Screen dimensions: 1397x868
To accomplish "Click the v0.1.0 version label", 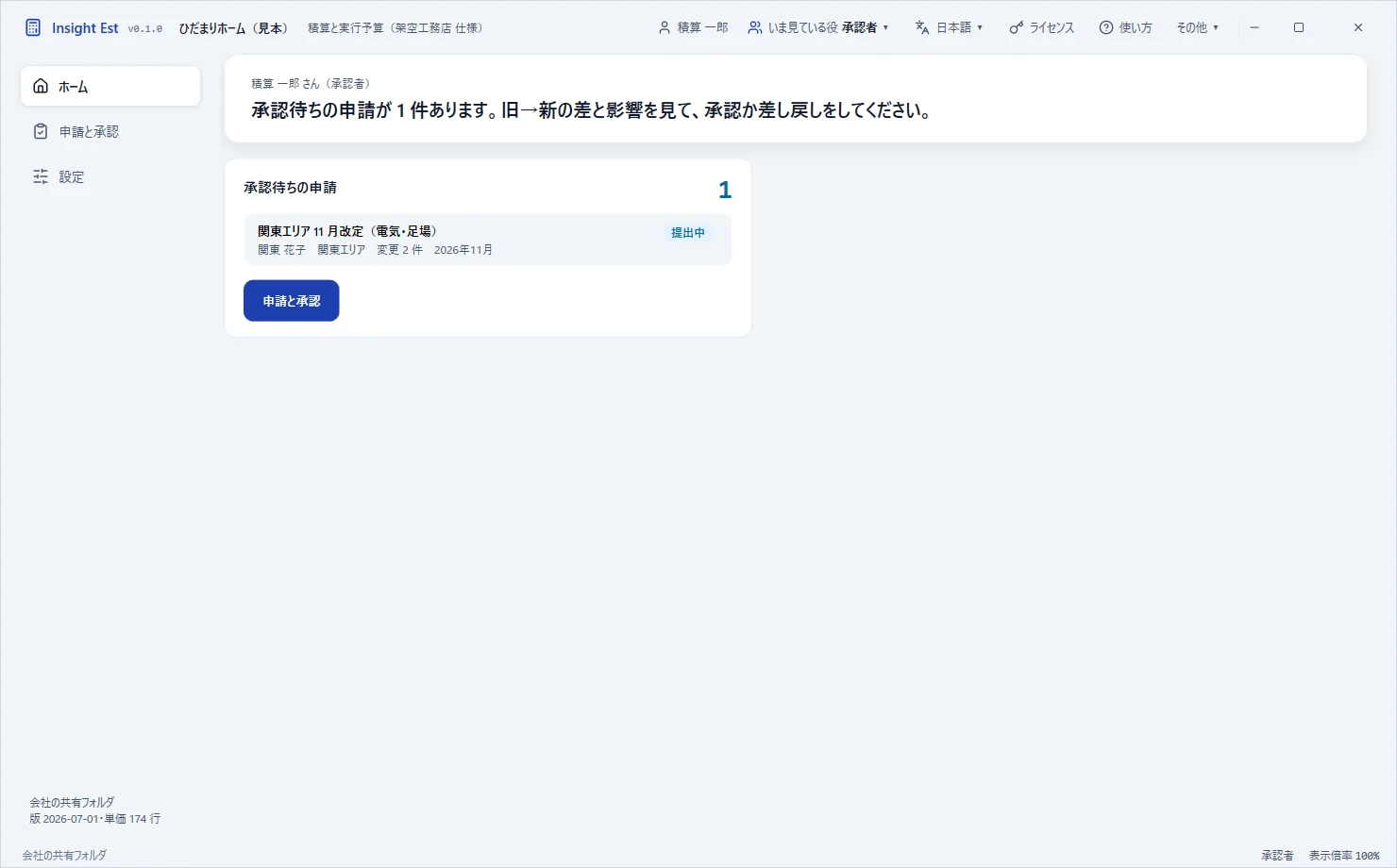I will [x=145, y=28].
